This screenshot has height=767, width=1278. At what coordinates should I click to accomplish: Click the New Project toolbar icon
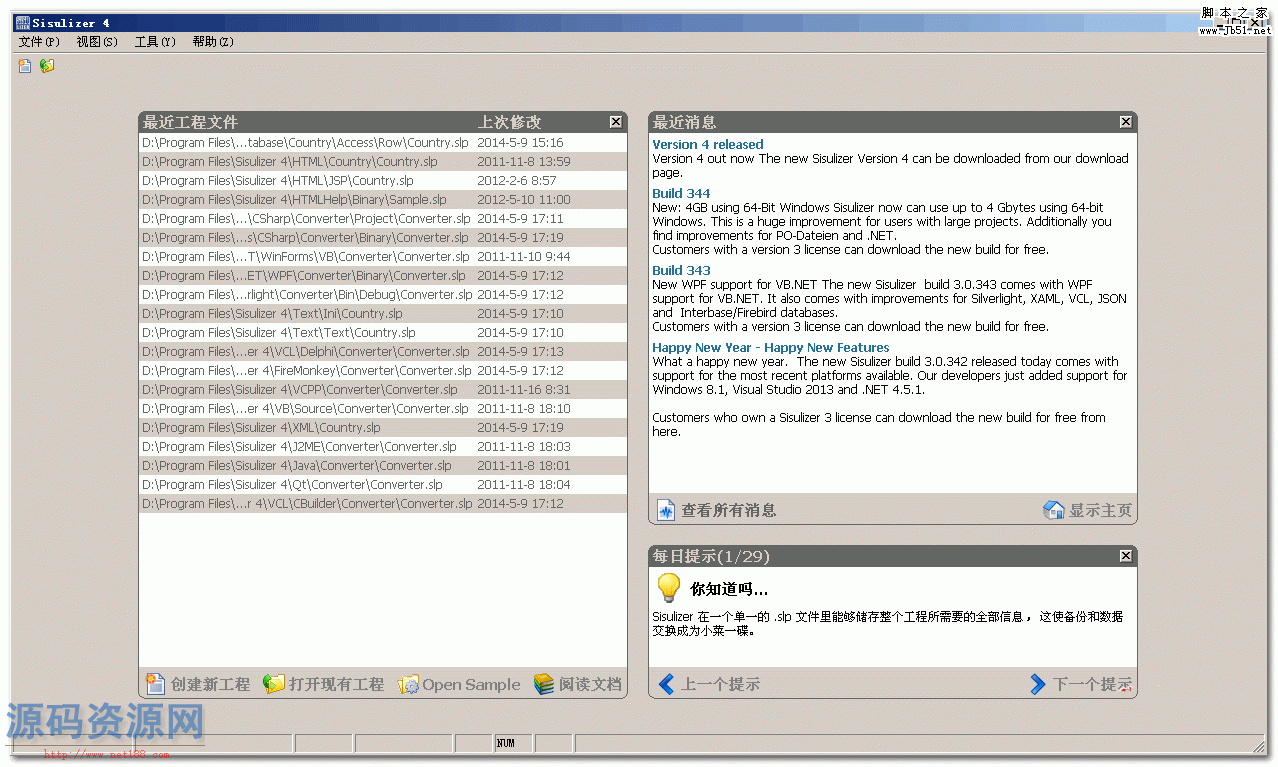23,64
